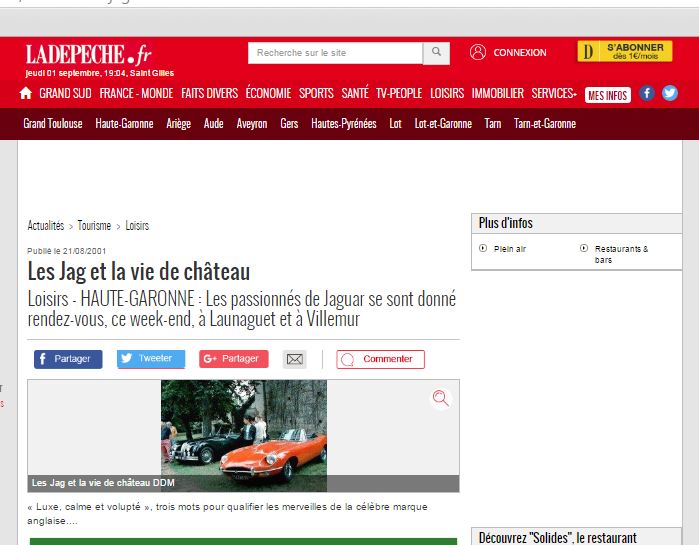The height and width of the screenshot is (545, 699).
Task: Open the Restaurants & bars link
Action: (621, 254)
